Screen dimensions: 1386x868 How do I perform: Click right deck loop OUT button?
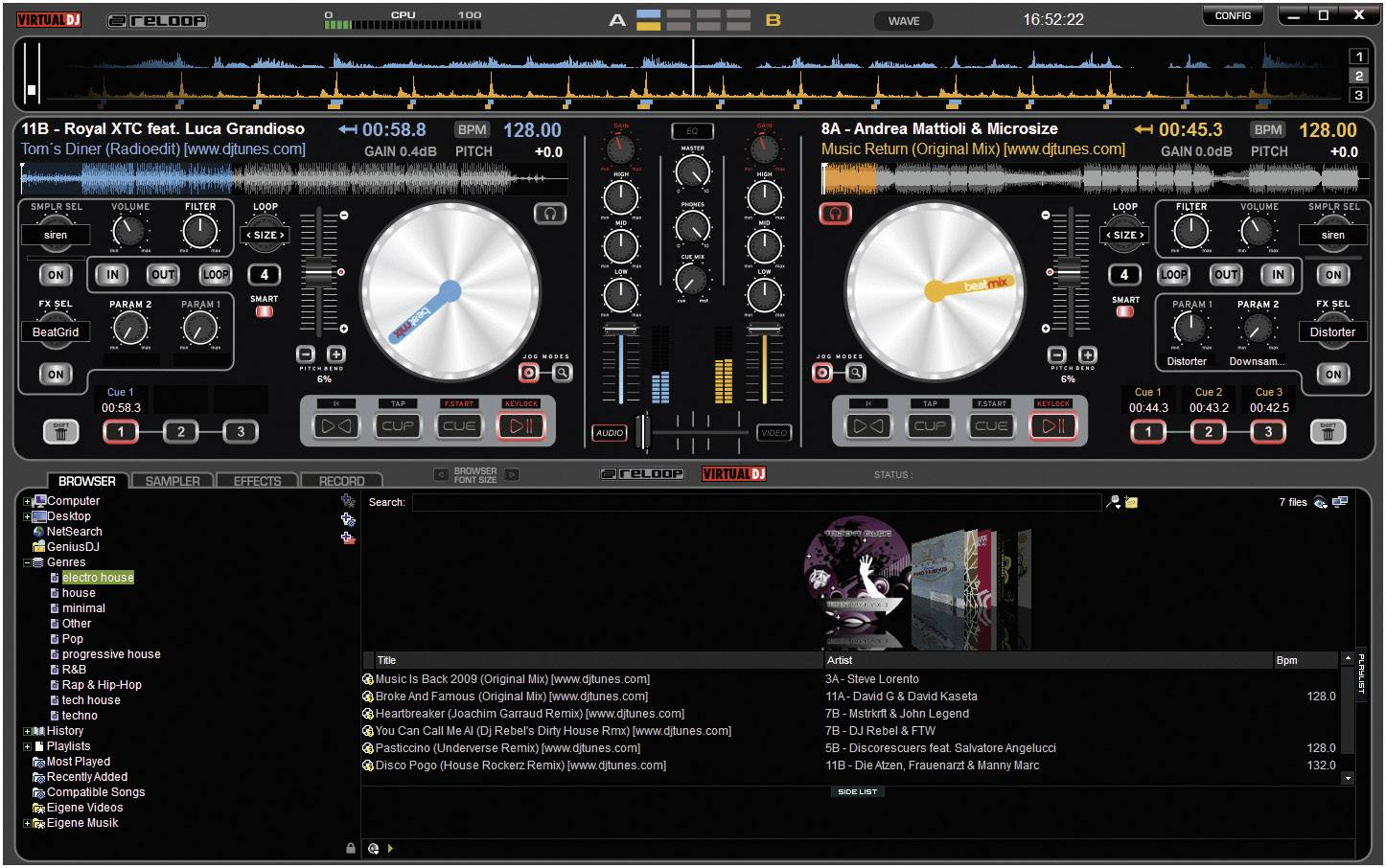coord(1227,275)
